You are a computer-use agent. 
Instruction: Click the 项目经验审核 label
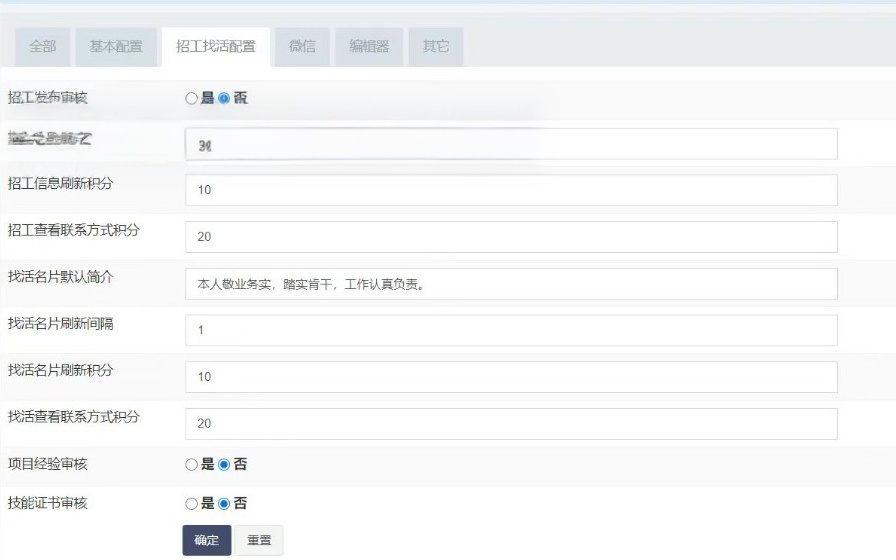click(x=47, y=463)
